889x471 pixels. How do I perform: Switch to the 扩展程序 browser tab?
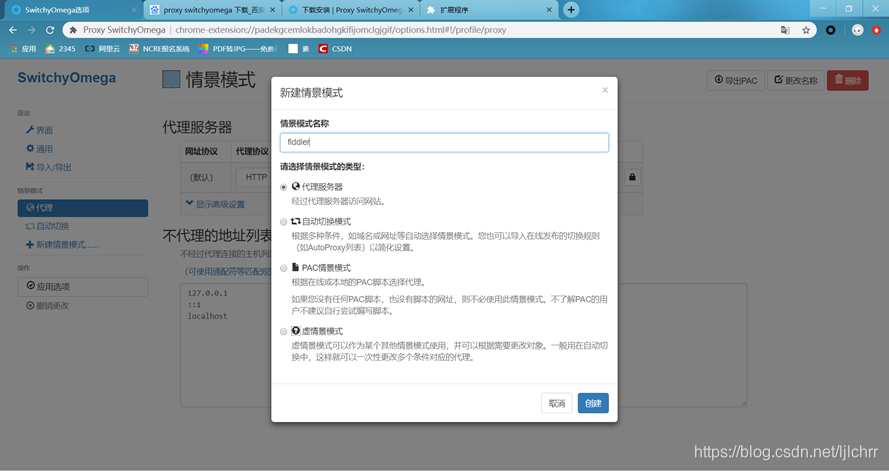coord(489,10)
